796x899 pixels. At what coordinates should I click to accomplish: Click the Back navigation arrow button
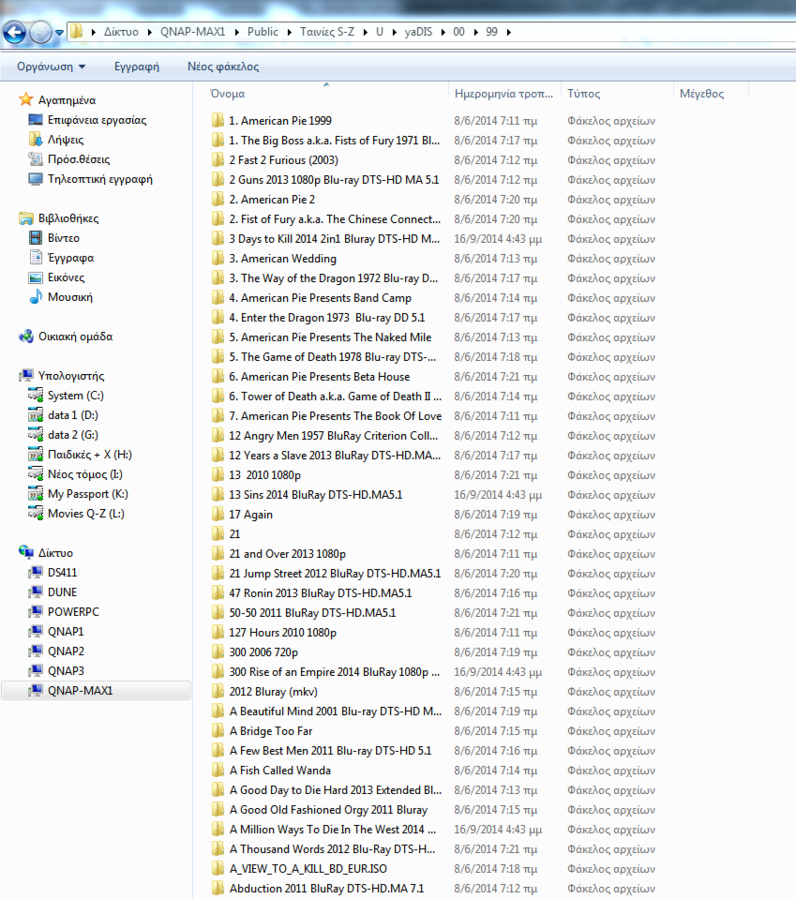point(14,32)
